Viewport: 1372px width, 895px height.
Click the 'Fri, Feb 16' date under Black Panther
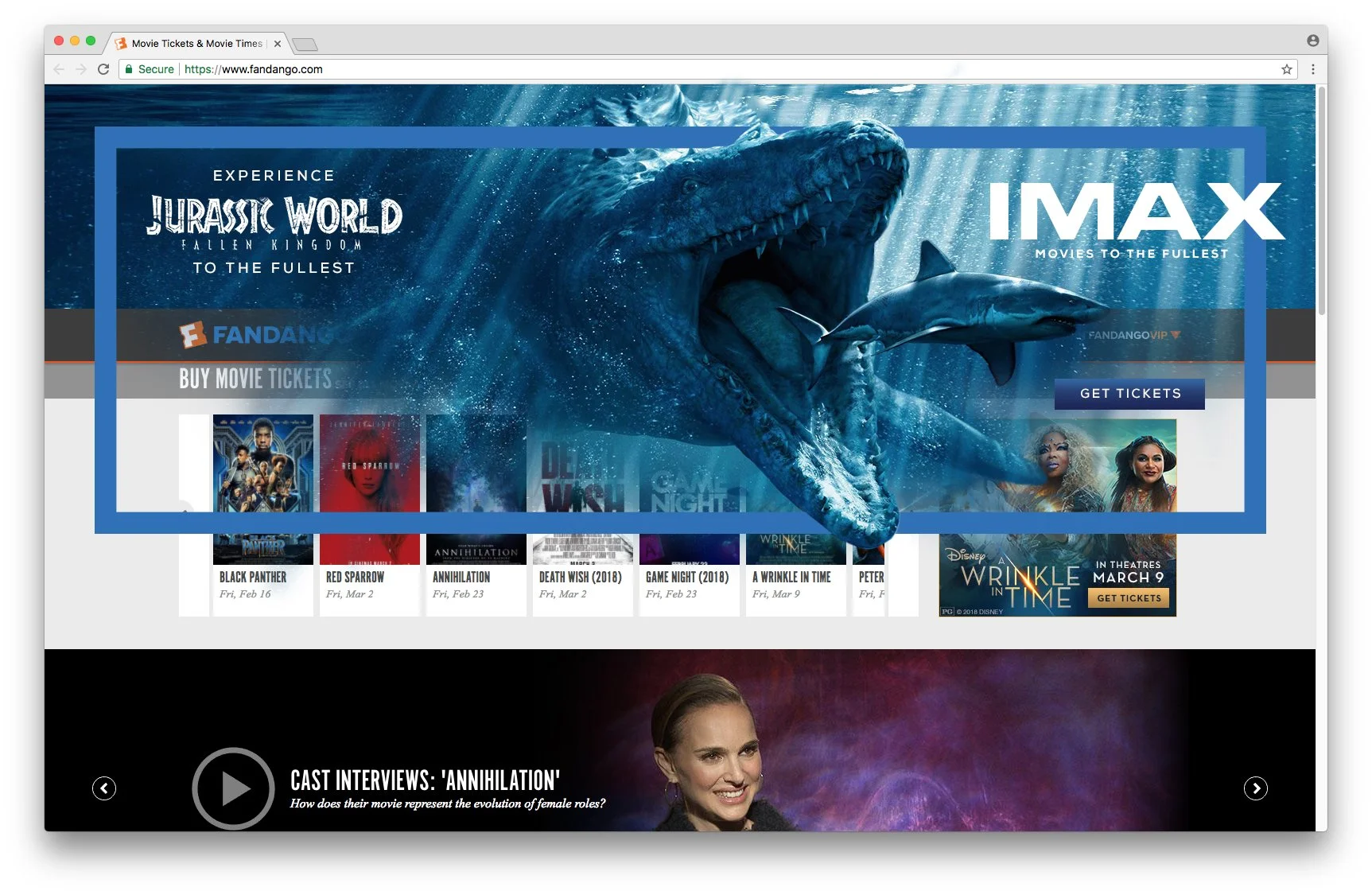245,594
